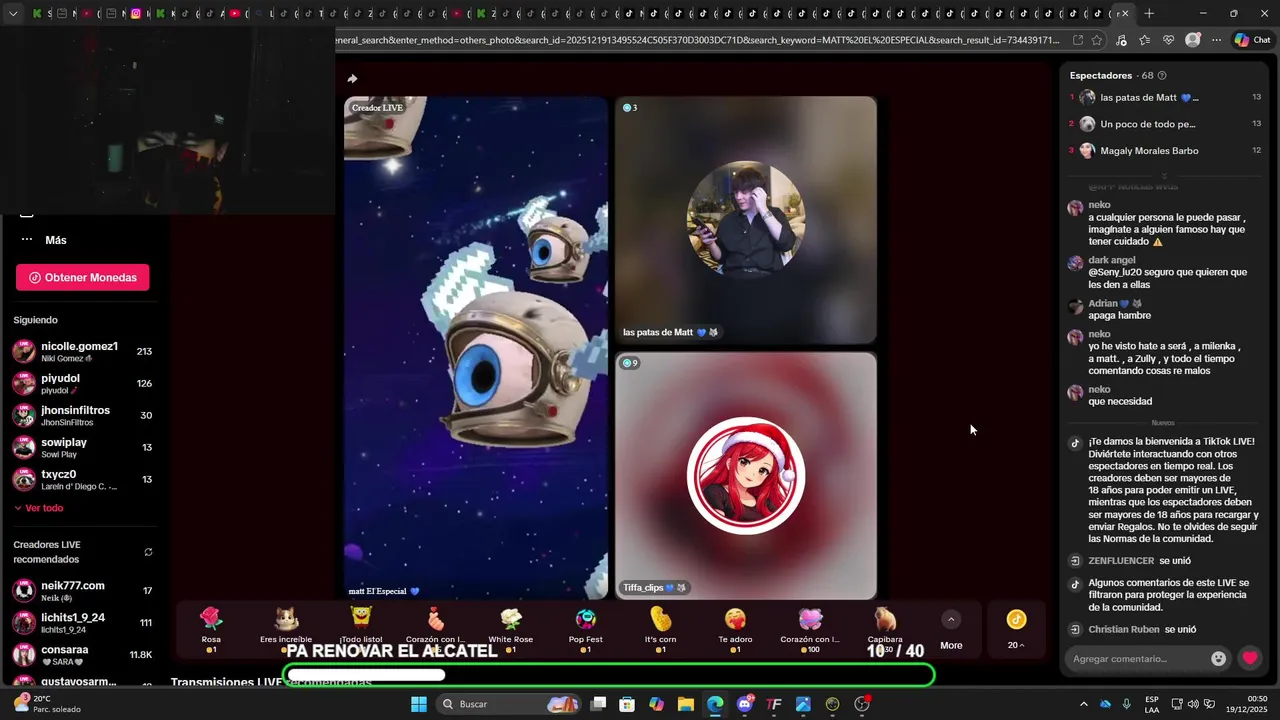Image resolution: width=1280 pixels, height=720 pixels.
Task: Send the Rosa gift
Action: [211, 629]
